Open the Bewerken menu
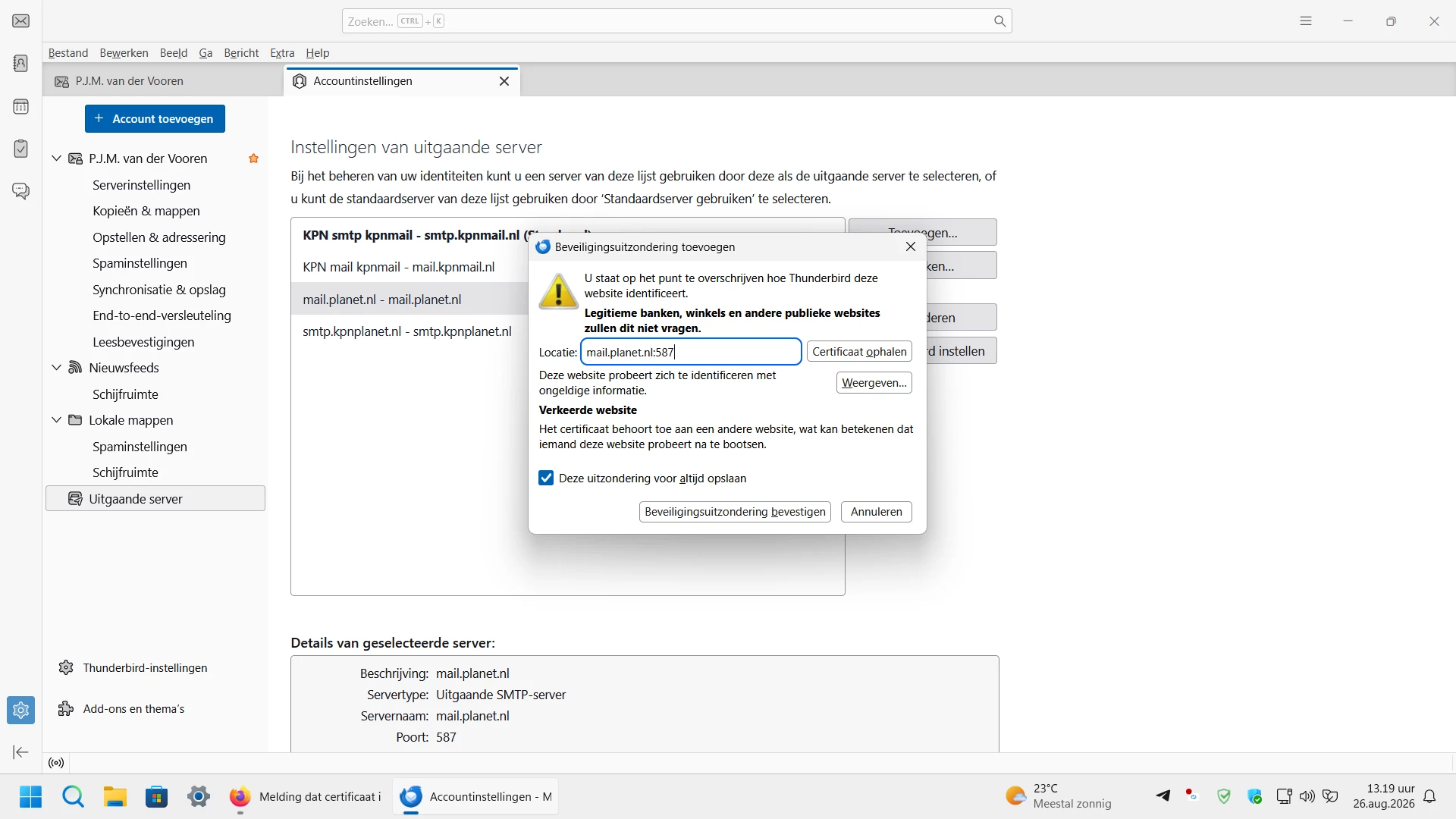The width and height of the screenshot is (1456, 819). click(x=124, y=53)
